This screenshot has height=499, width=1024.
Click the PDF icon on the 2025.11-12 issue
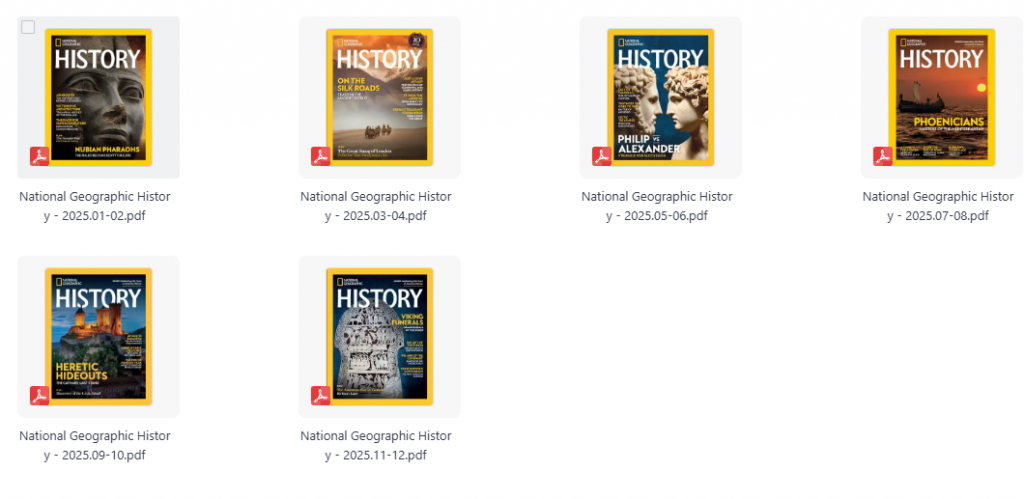[321, 396]
